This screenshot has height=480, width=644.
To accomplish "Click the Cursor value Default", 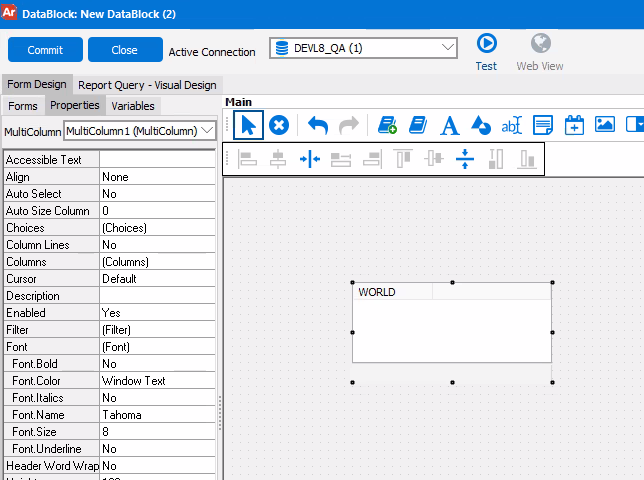I will click(157, 279).
